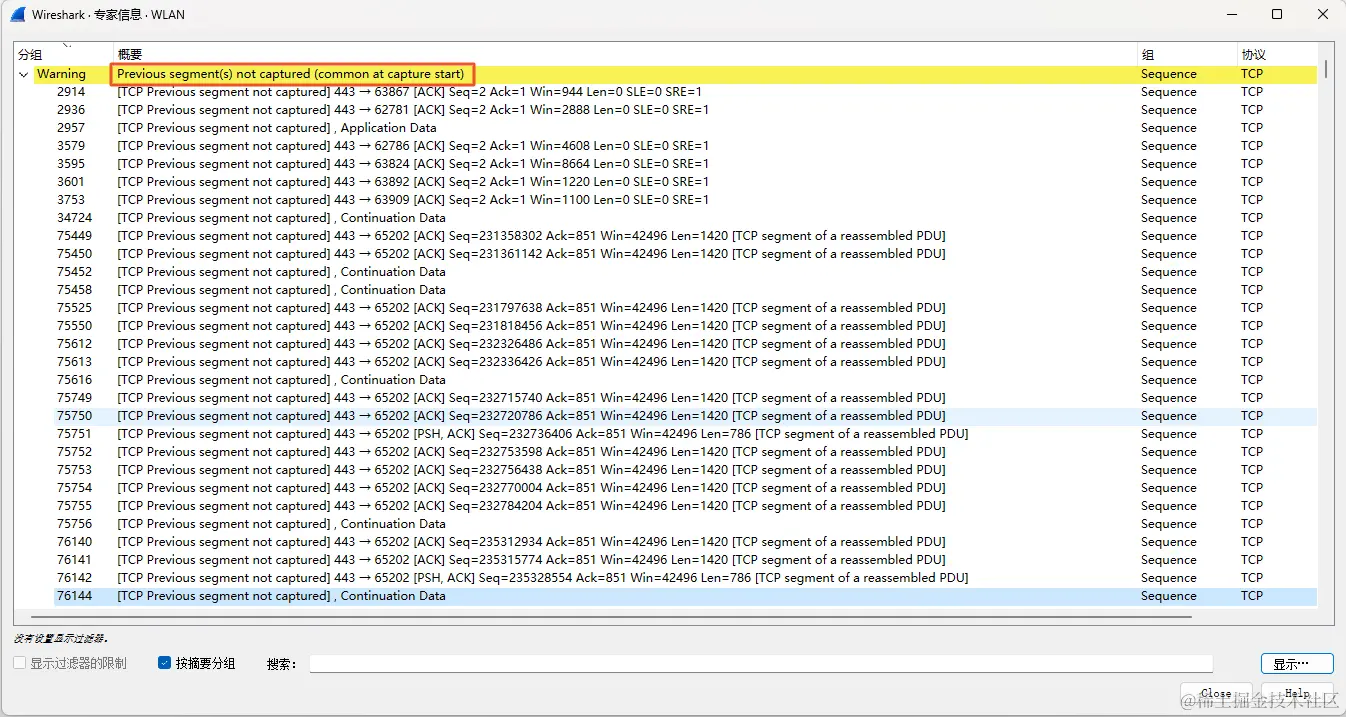Viewport: 1346px width, 717px height.
Task: Click the Wireshark fin title icon
Action: coord(17,15)
